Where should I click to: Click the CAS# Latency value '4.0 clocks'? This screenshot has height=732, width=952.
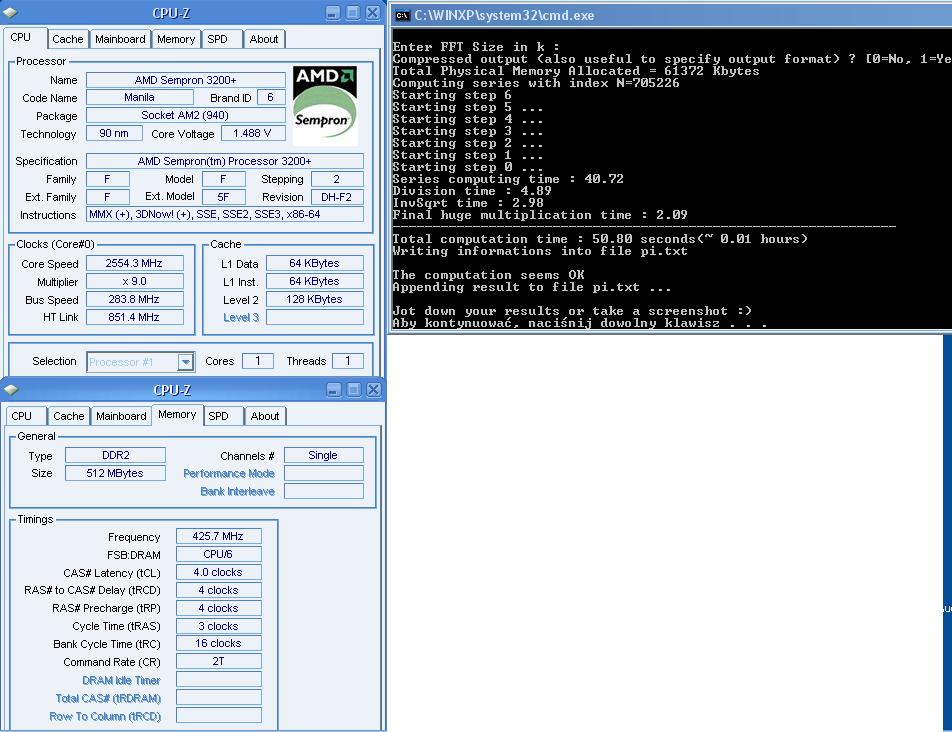[219, 572]
